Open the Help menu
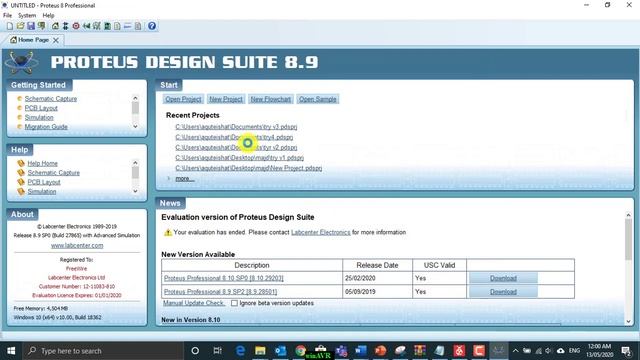This screenshot has height=360, width=640. pos(48,16)
